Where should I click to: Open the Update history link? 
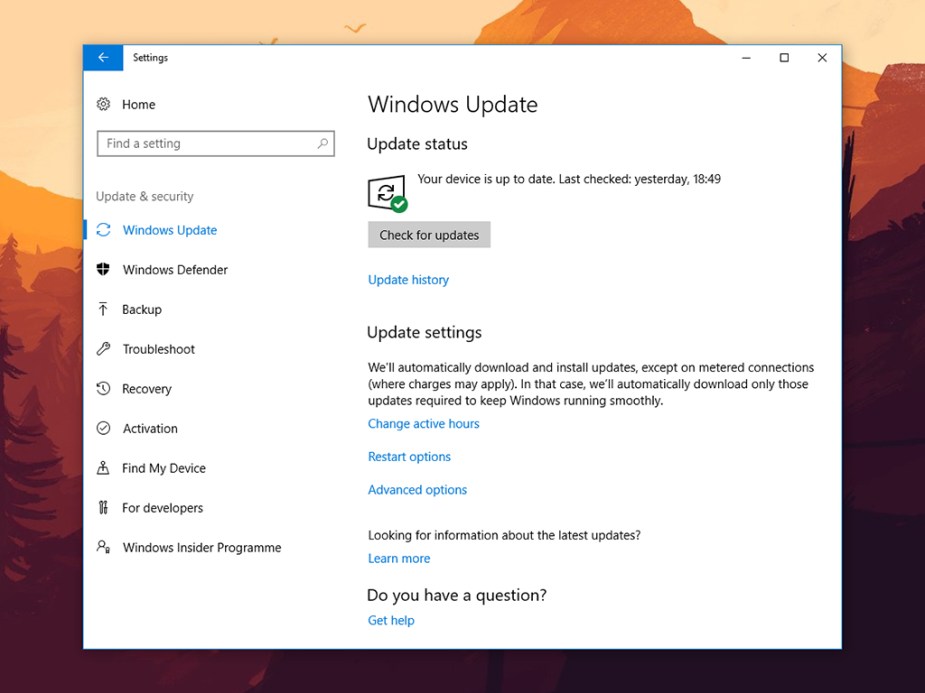pyautogui.click(x=408, y=280)
